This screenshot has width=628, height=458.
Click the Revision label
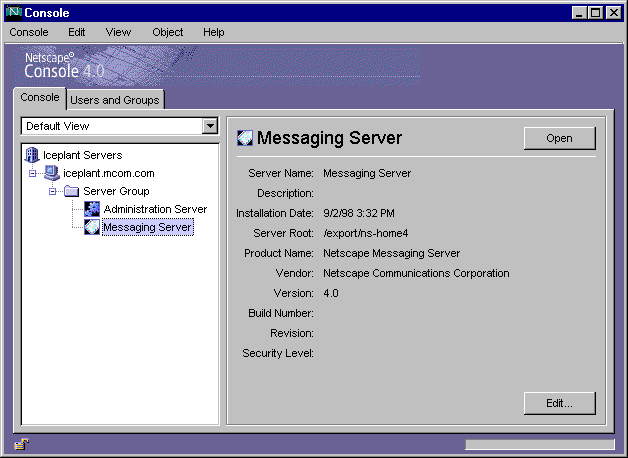(292, 333)
